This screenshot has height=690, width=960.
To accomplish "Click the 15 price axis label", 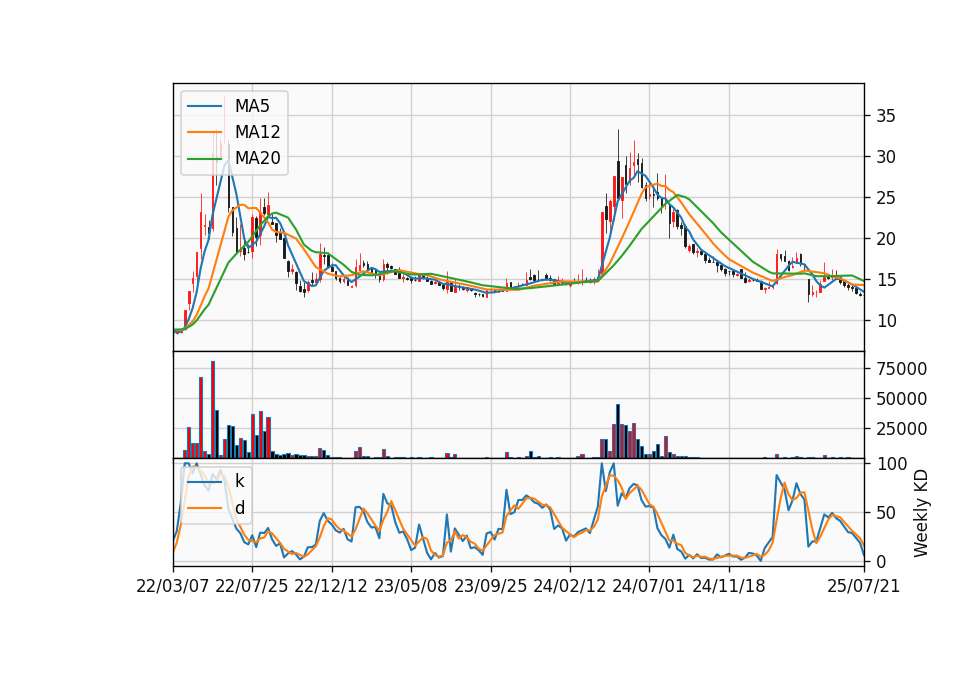I will tap(886, 280).
